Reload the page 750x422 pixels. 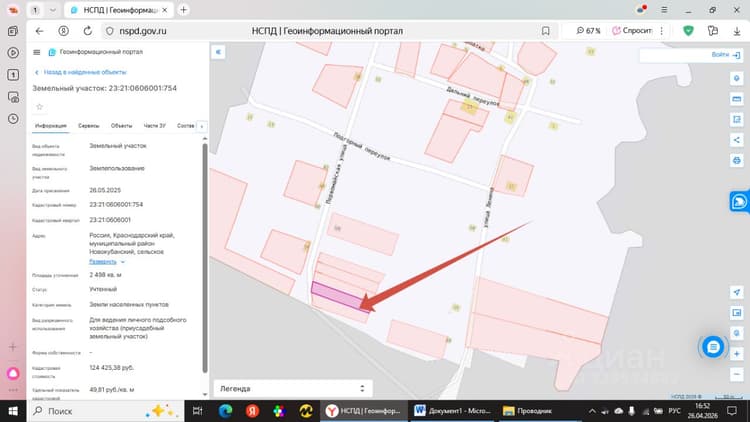pyautogui.click(x=88, y=31)
